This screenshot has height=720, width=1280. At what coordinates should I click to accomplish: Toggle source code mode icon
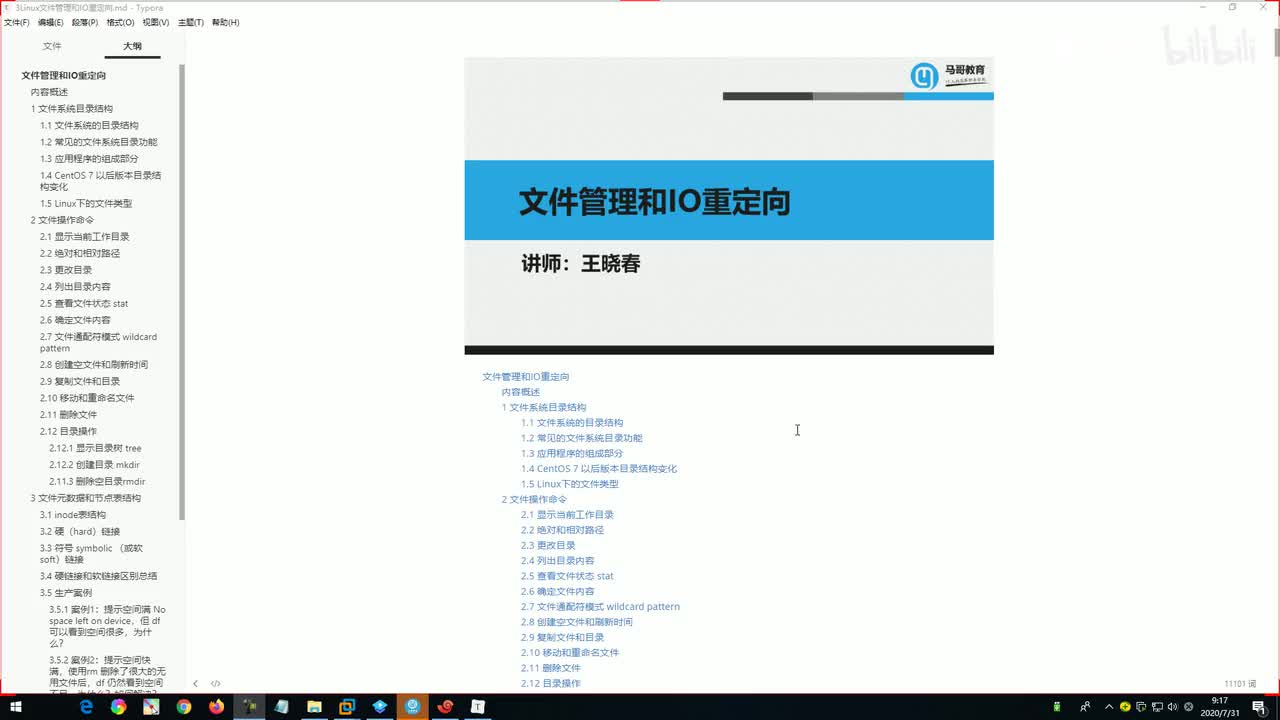click(x=215, y=684)
